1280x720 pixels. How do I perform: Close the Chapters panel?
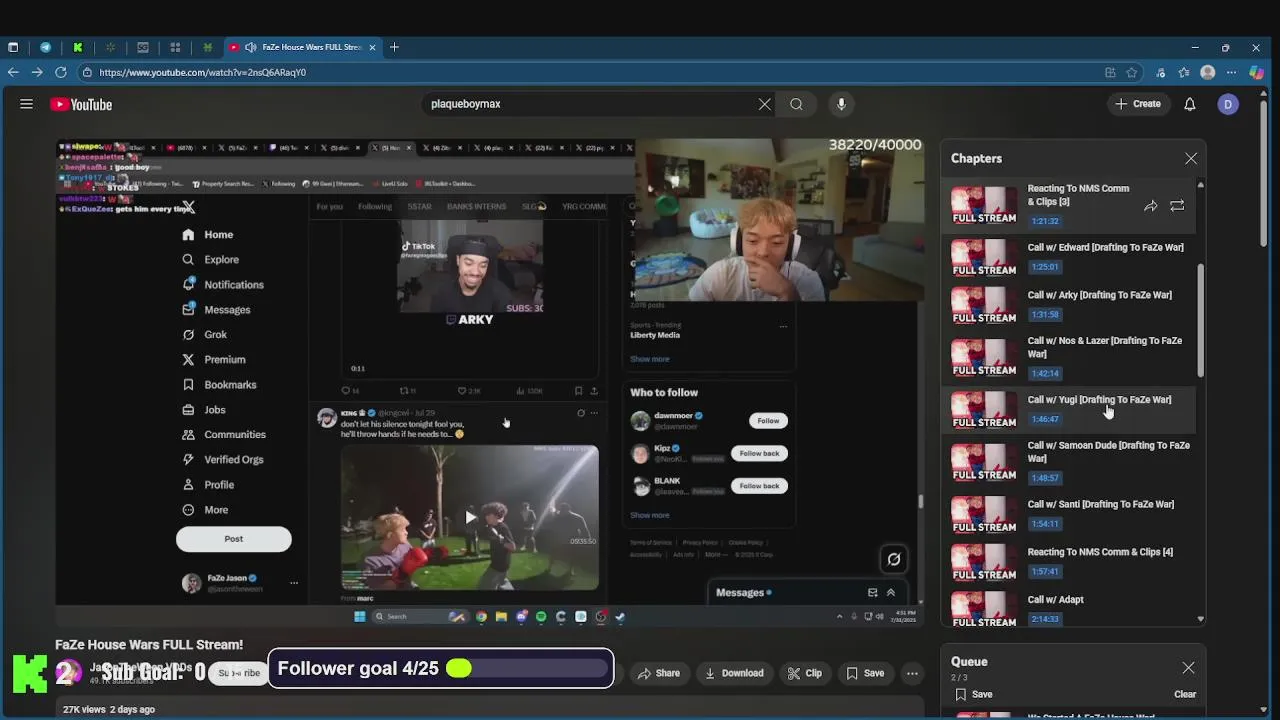pos(1191,159)
